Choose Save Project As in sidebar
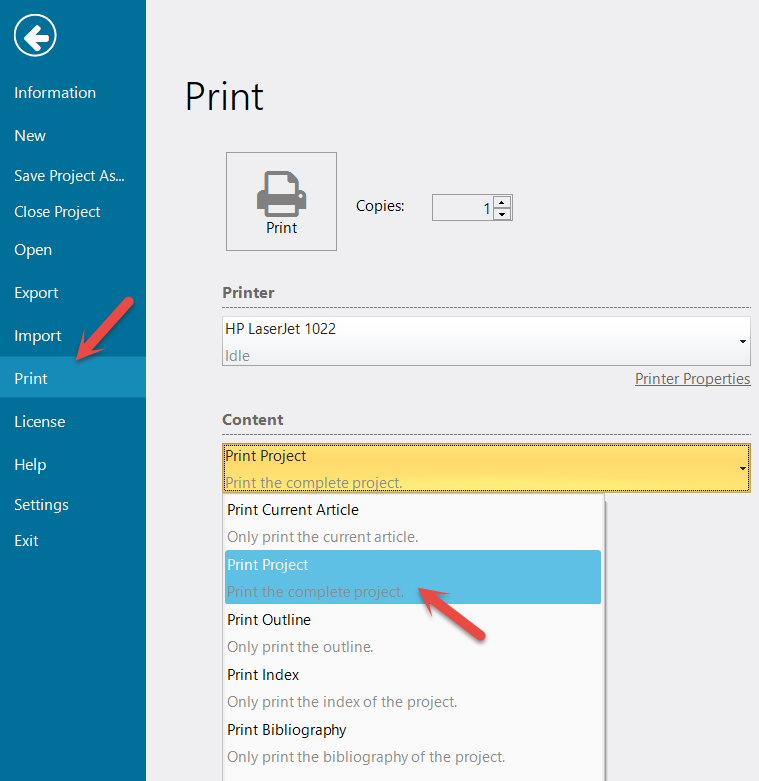This screenshot has height=781, width=759. (x=69, y=176)
